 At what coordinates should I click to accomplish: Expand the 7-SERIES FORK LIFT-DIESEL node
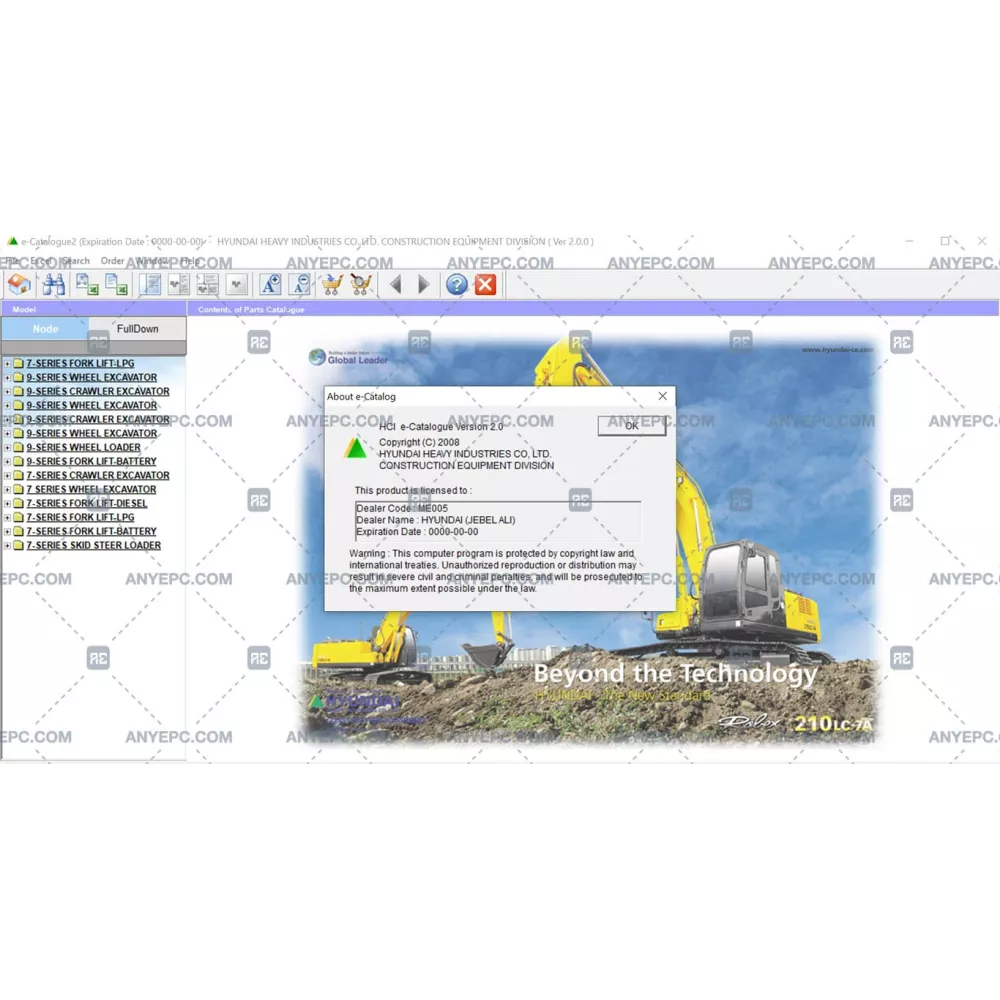(7, 504)
